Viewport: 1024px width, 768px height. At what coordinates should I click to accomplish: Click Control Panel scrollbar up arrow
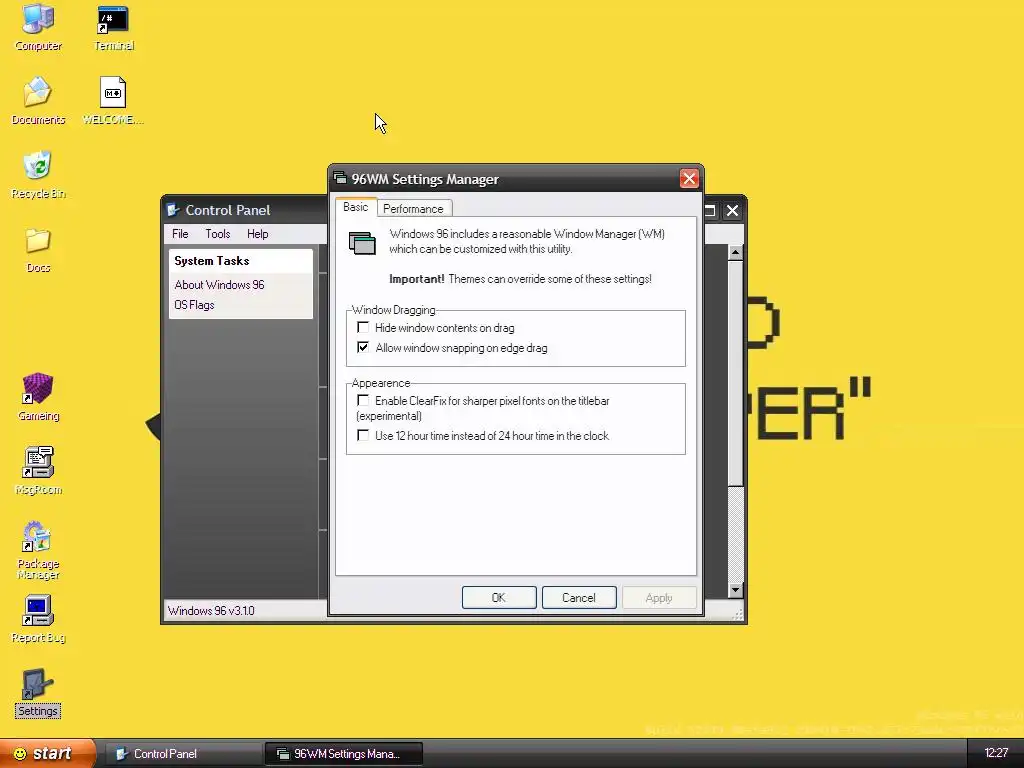(735, 253)
